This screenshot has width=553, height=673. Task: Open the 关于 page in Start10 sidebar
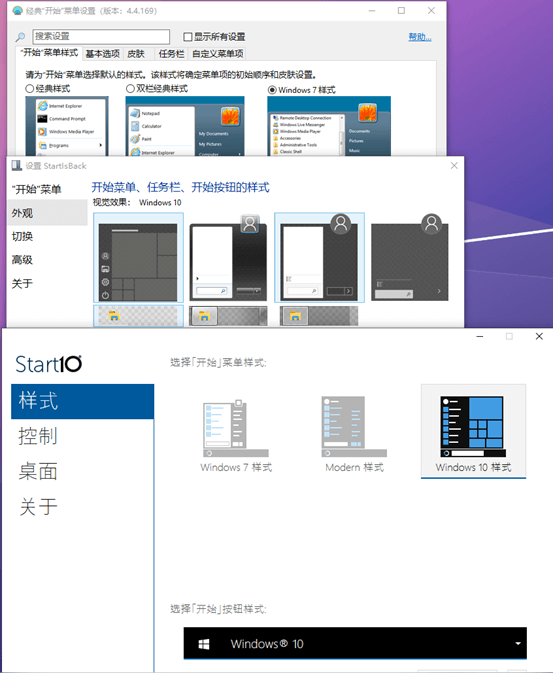(x=82, y=507)
